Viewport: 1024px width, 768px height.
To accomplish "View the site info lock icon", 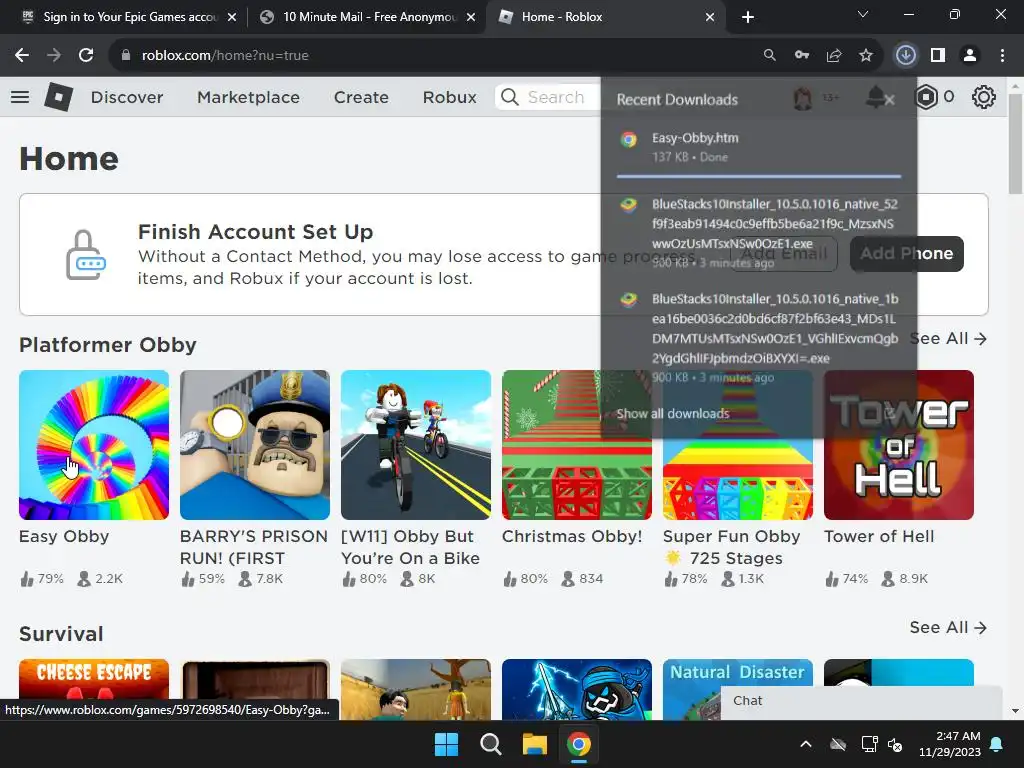I will 126,56.
